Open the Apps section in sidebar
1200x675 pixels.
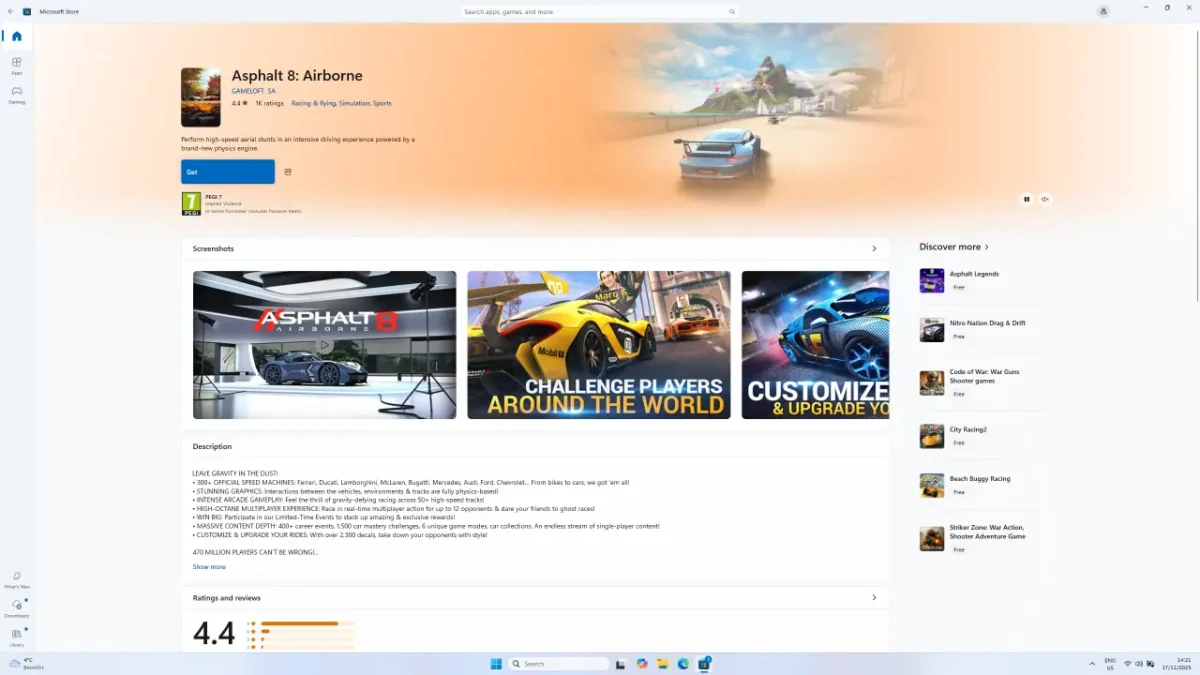(x=16, y=65)
